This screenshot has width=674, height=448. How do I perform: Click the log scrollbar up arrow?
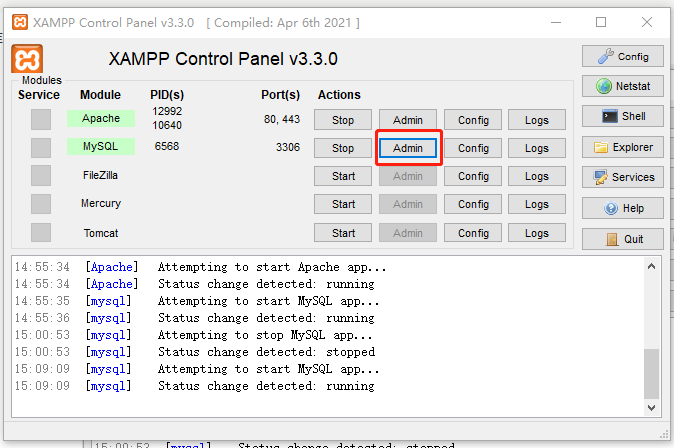coord(651,266)
